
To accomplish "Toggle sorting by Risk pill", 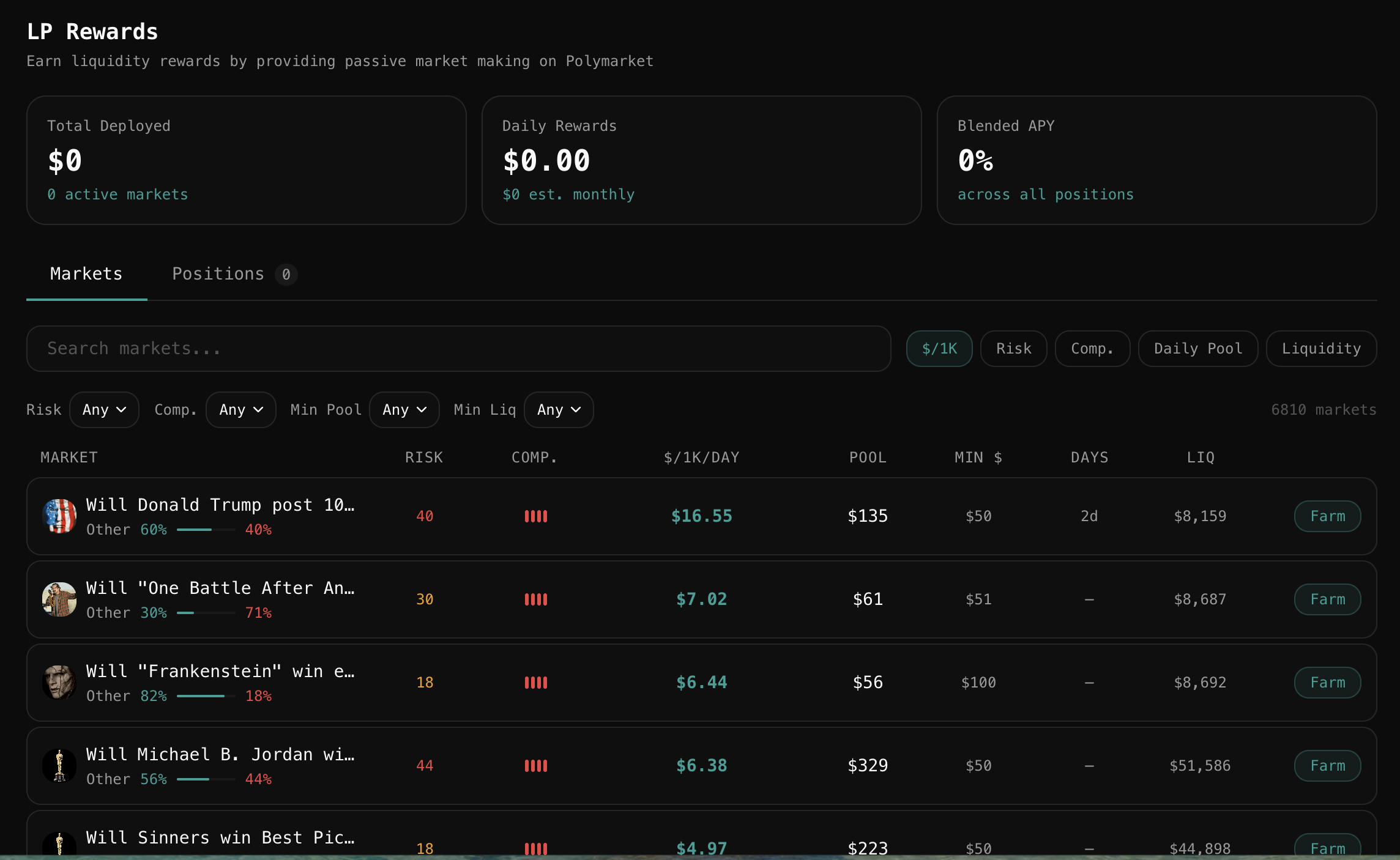I will (x=1013, y=349).
